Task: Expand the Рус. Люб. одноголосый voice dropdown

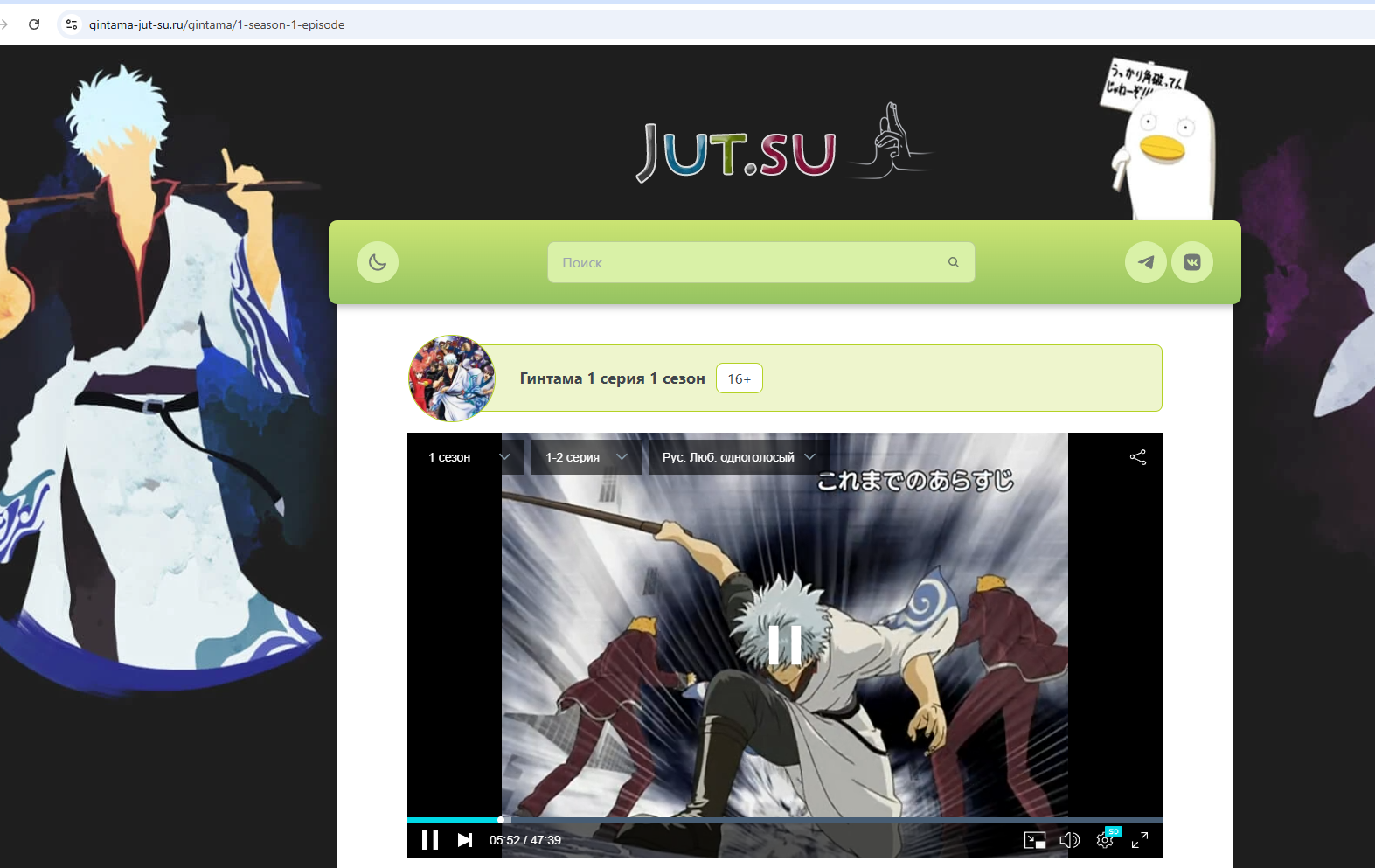Action: tap(739, 457)
